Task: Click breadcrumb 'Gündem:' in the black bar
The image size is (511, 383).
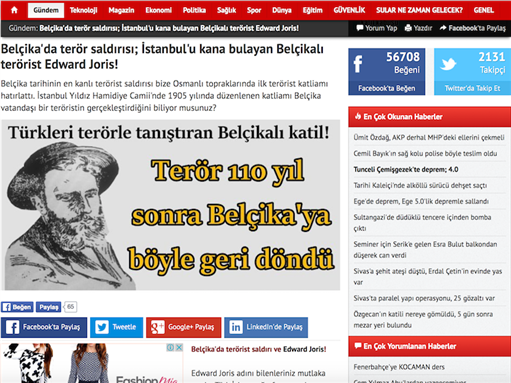Action: point(23,28)
